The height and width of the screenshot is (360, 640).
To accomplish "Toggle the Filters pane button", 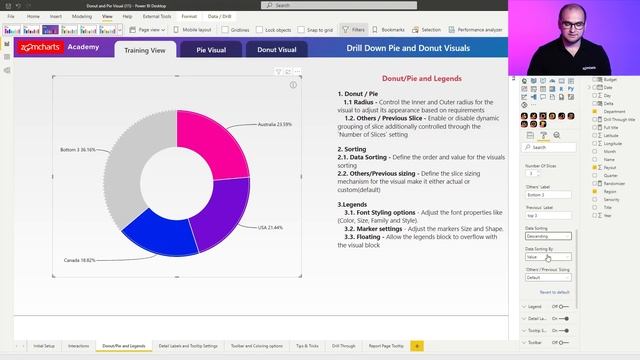I will [x=353, y=30].
